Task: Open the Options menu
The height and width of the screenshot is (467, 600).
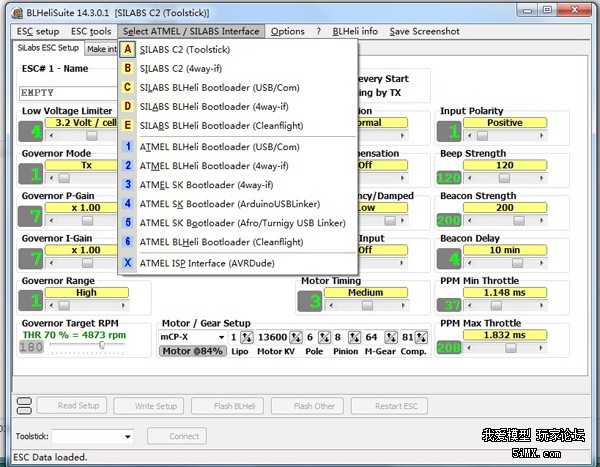Action: tap(288, 31)
